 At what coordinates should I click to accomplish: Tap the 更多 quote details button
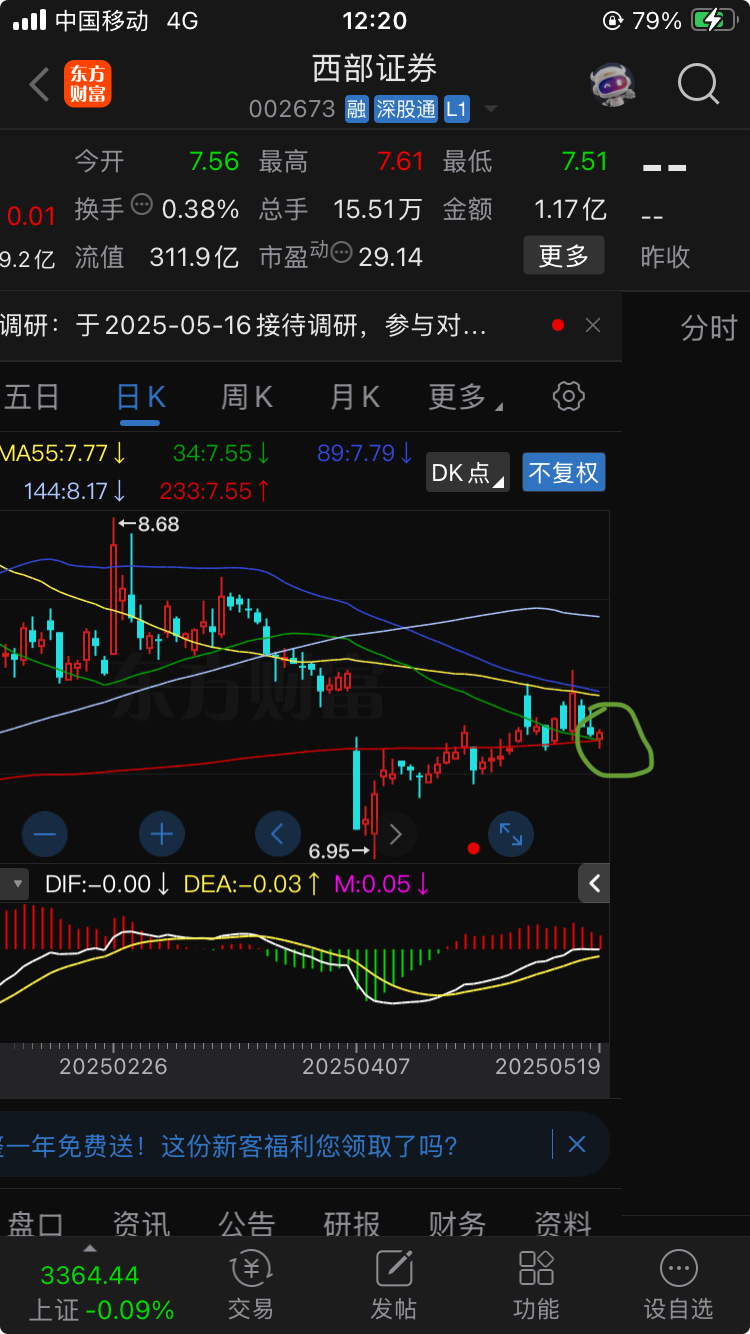(564, 256)
